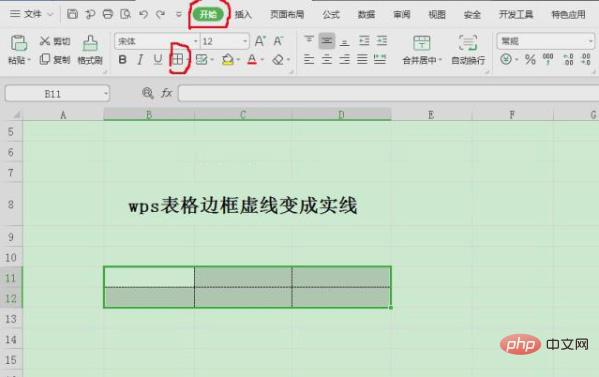The image size is (599, 377).
Task: Click the justify alignment icon
Action: click(x=362, y=59)
